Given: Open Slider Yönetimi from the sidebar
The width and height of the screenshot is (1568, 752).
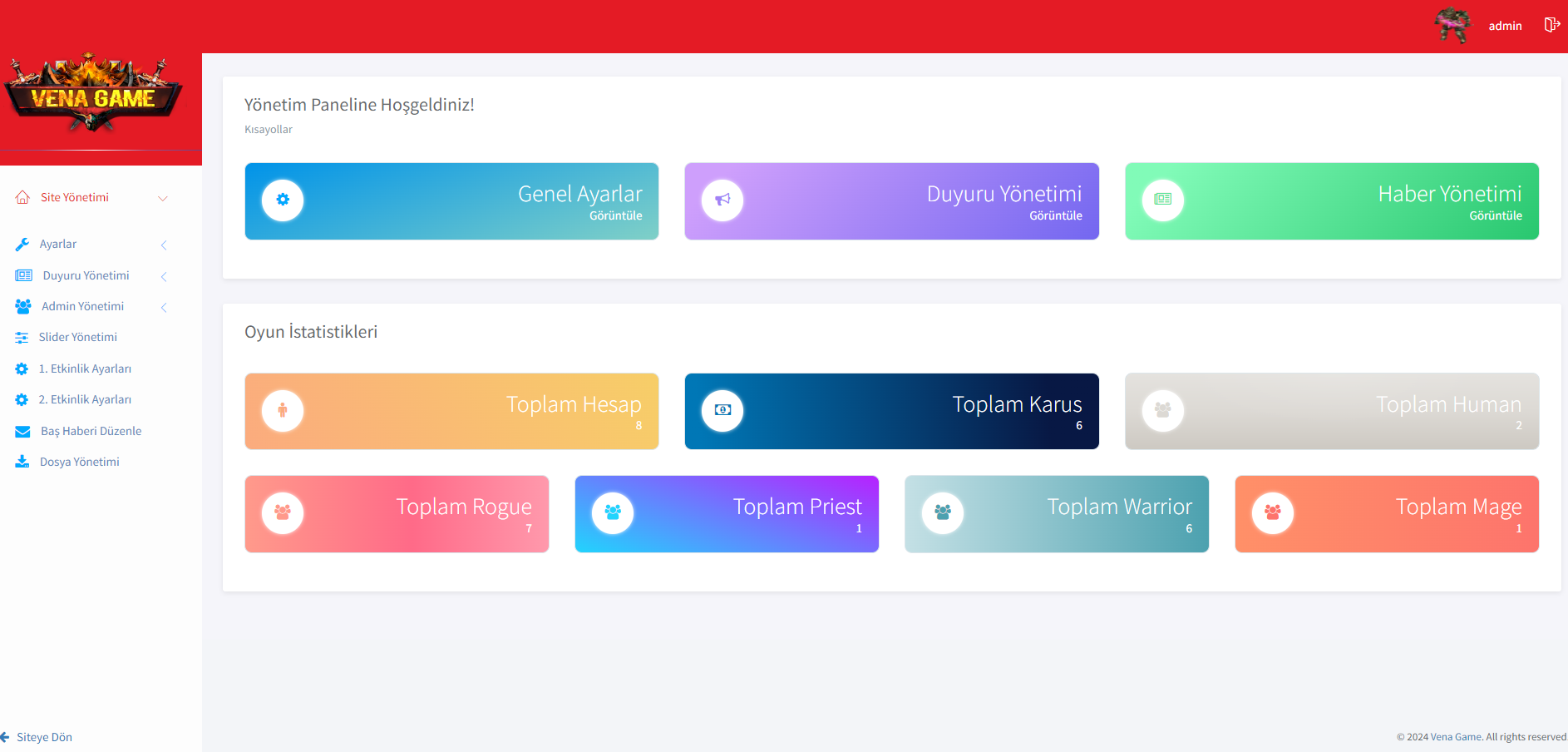Looking at the screenshot, I should pyautogui.click(x=77, y=338).
